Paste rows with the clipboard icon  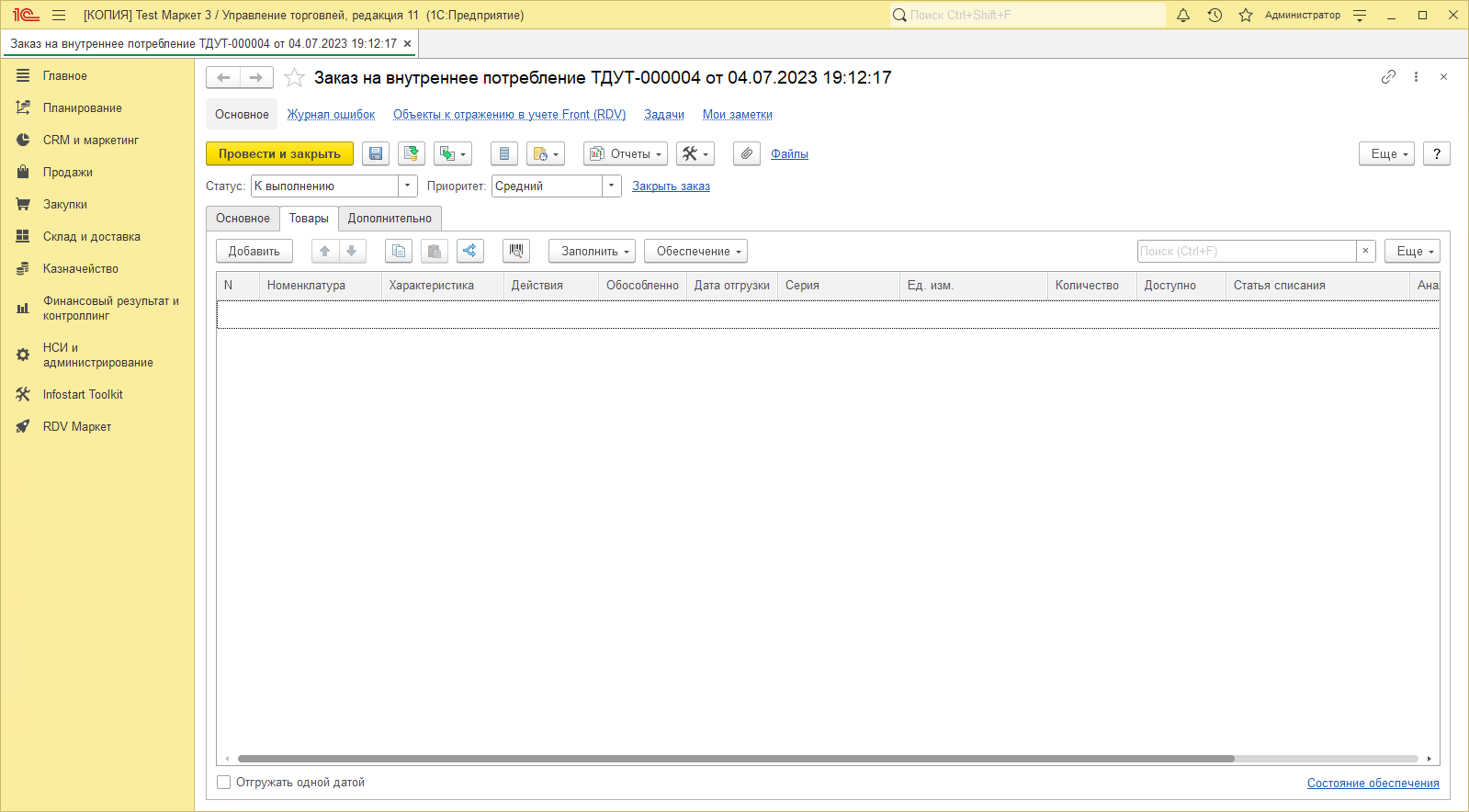pos(435,251)
